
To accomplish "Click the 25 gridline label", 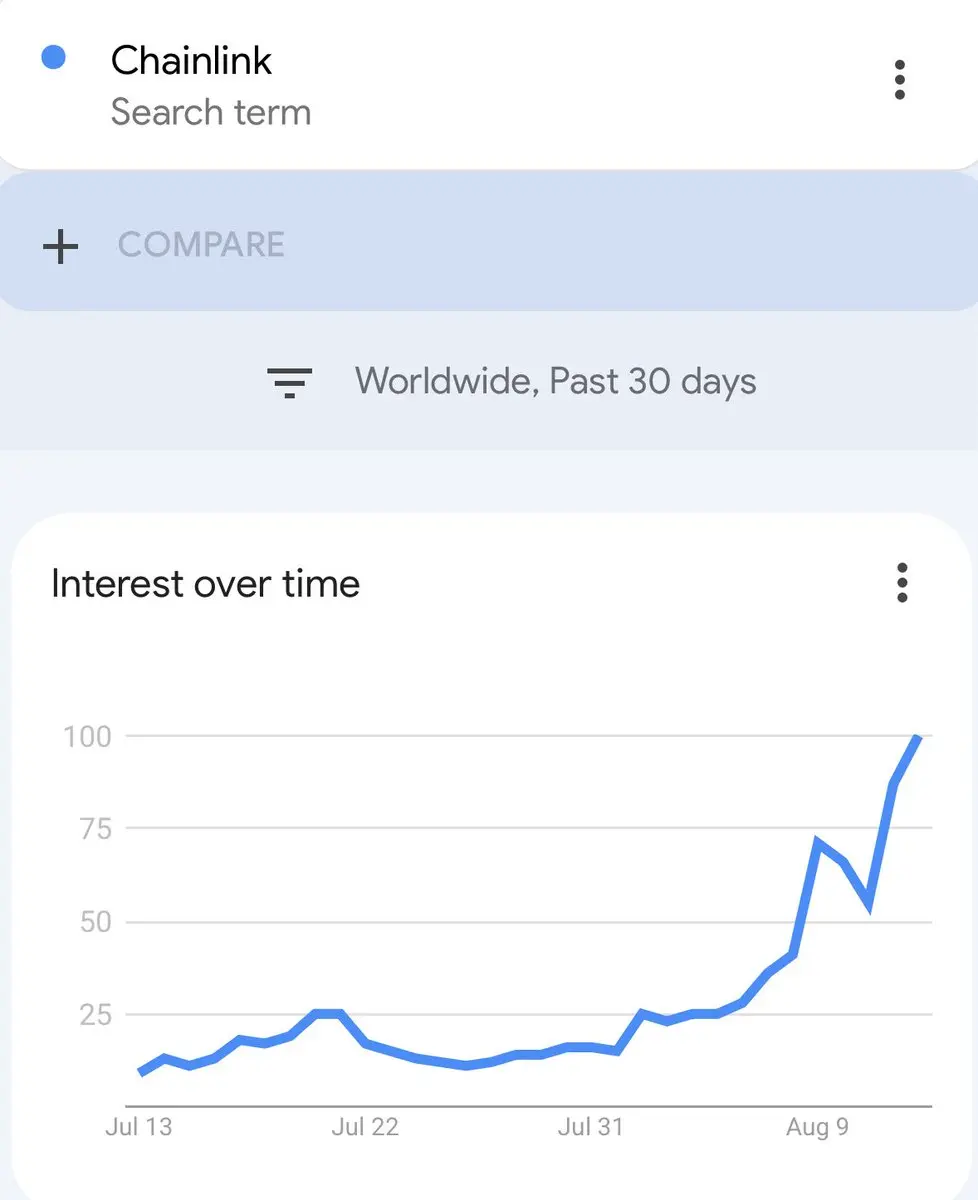I will pos(95,1014).
